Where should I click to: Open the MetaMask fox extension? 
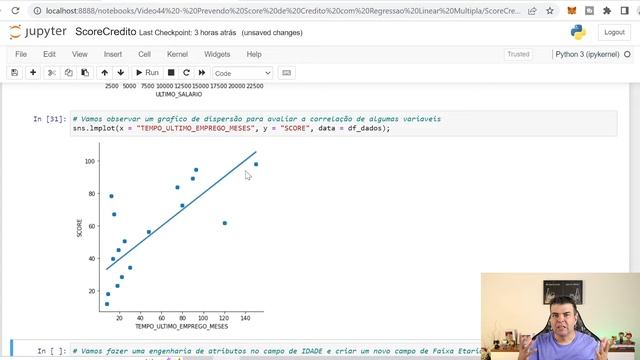click(571, 11)
